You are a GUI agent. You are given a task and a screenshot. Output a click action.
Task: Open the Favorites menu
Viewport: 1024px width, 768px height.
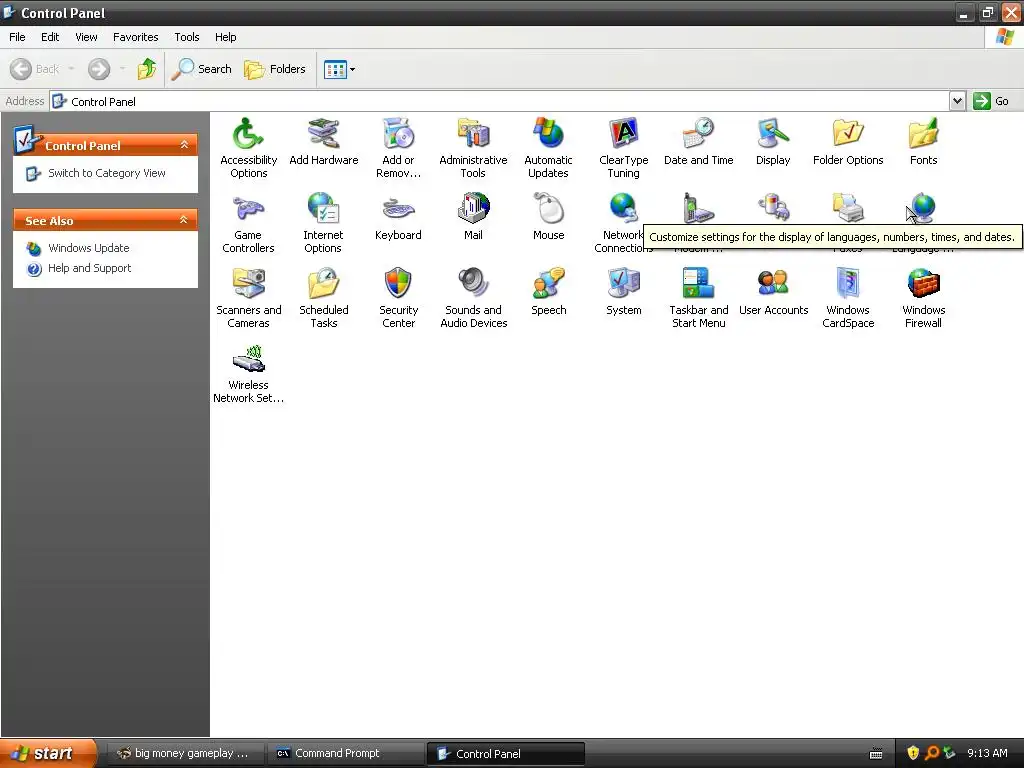[x=135, y=37]
